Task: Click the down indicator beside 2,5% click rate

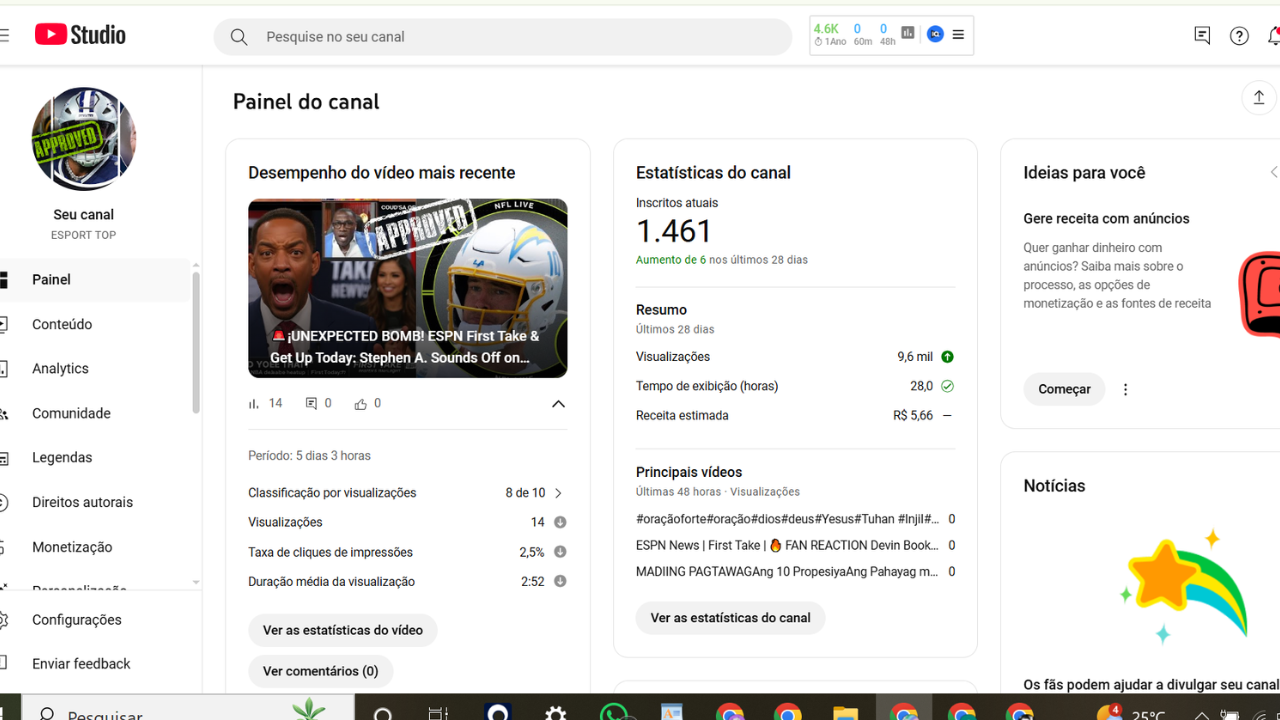Action: pyautogui.click(x=560, y=552)
